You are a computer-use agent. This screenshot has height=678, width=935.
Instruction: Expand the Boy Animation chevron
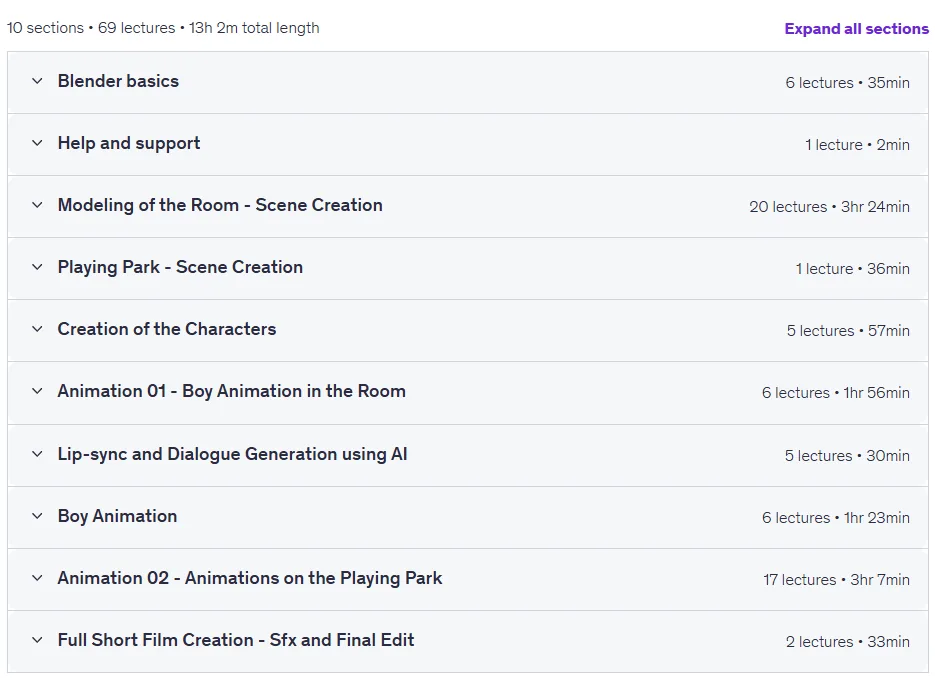[37, 516]
